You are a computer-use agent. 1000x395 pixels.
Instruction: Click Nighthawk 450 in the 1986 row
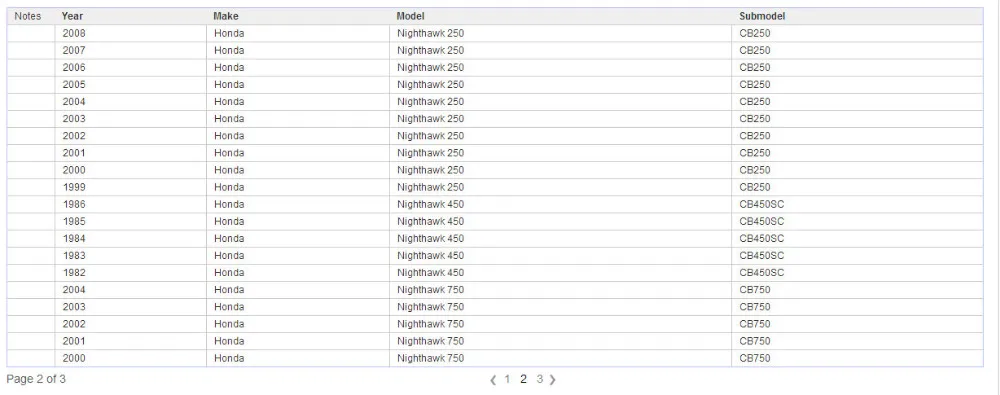click(430, 204)
